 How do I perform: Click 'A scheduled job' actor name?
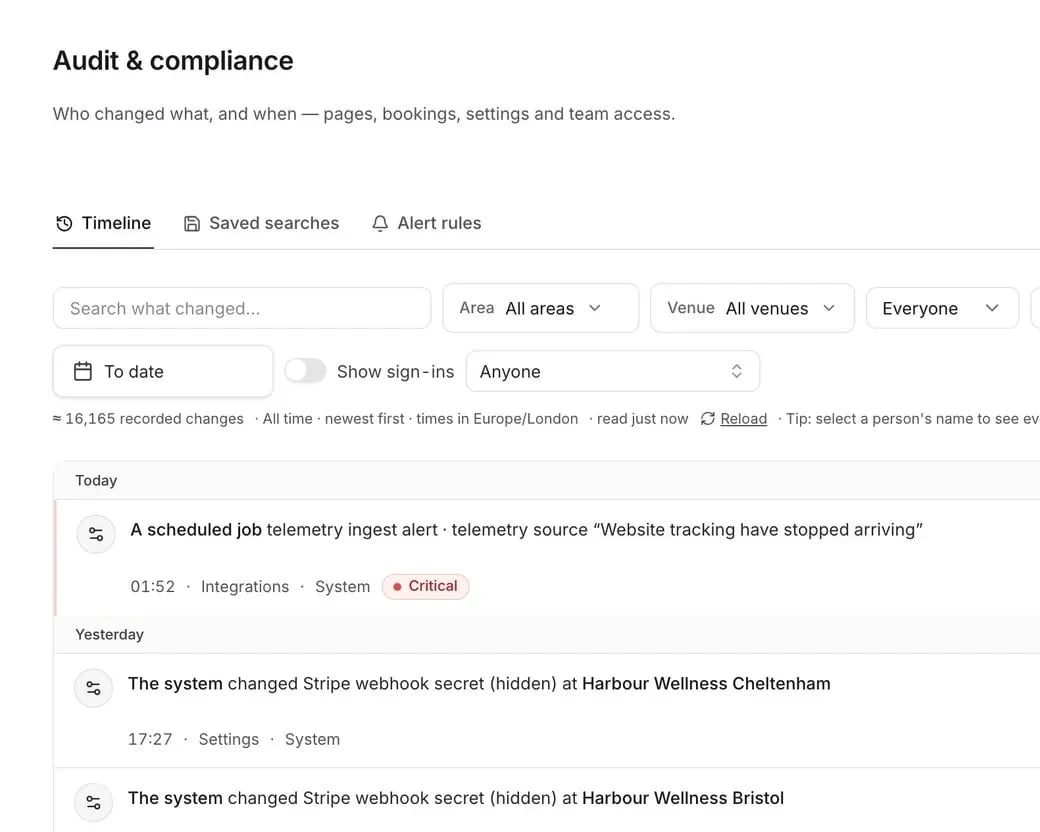(x=196, y=530)
